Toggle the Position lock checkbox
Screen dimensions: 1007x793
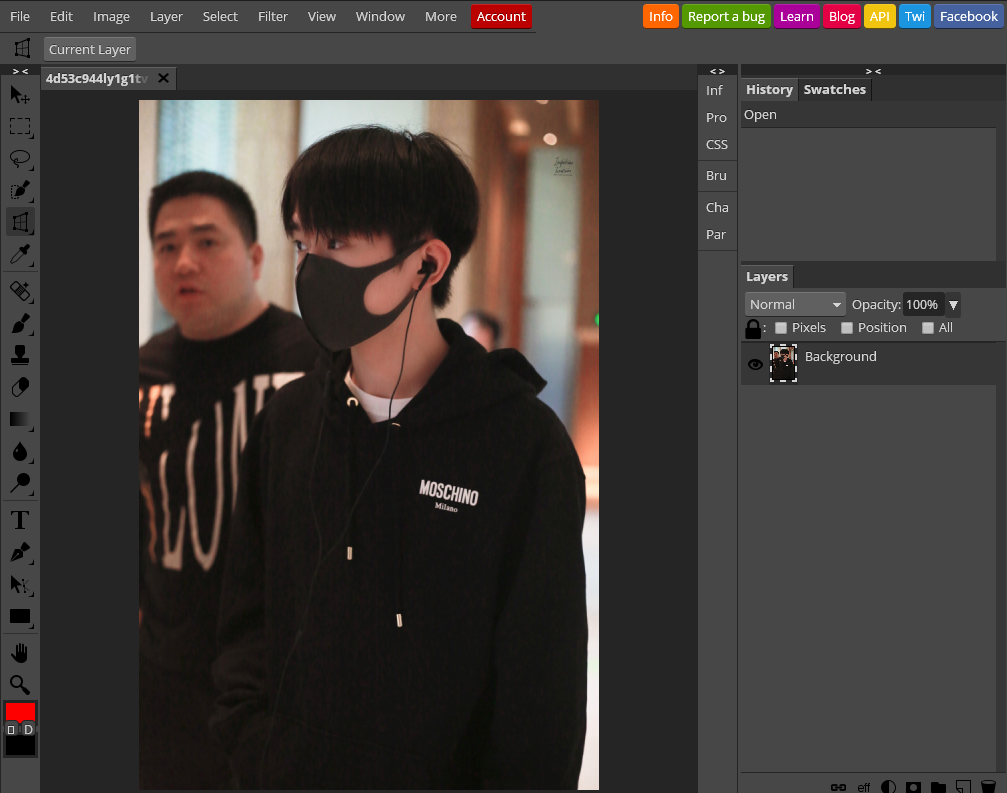847,328
